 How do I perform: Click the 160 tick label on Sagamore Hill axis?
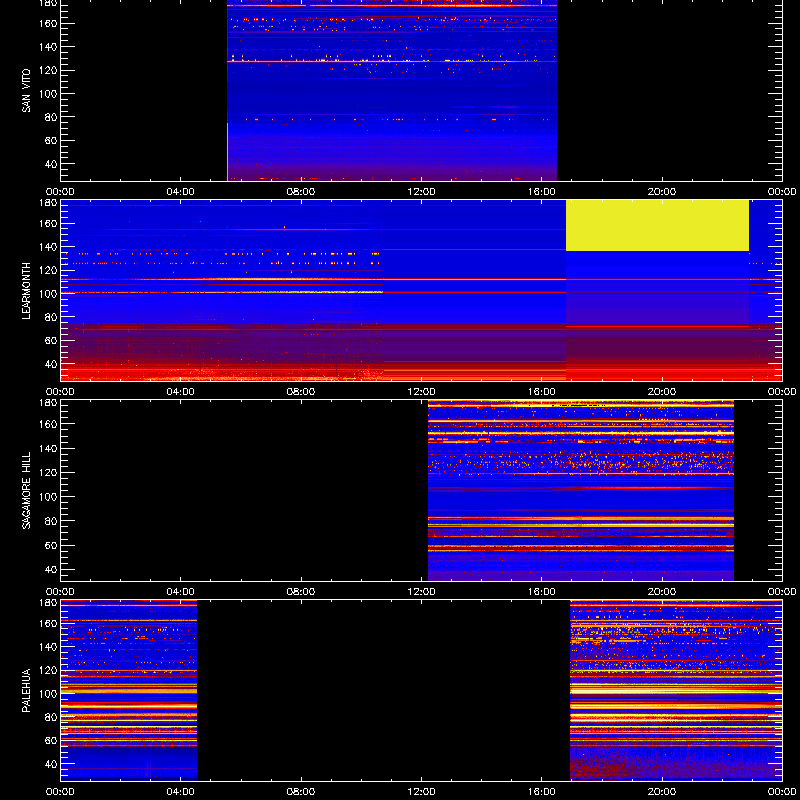pyautogui.click(x=47, y=424)
